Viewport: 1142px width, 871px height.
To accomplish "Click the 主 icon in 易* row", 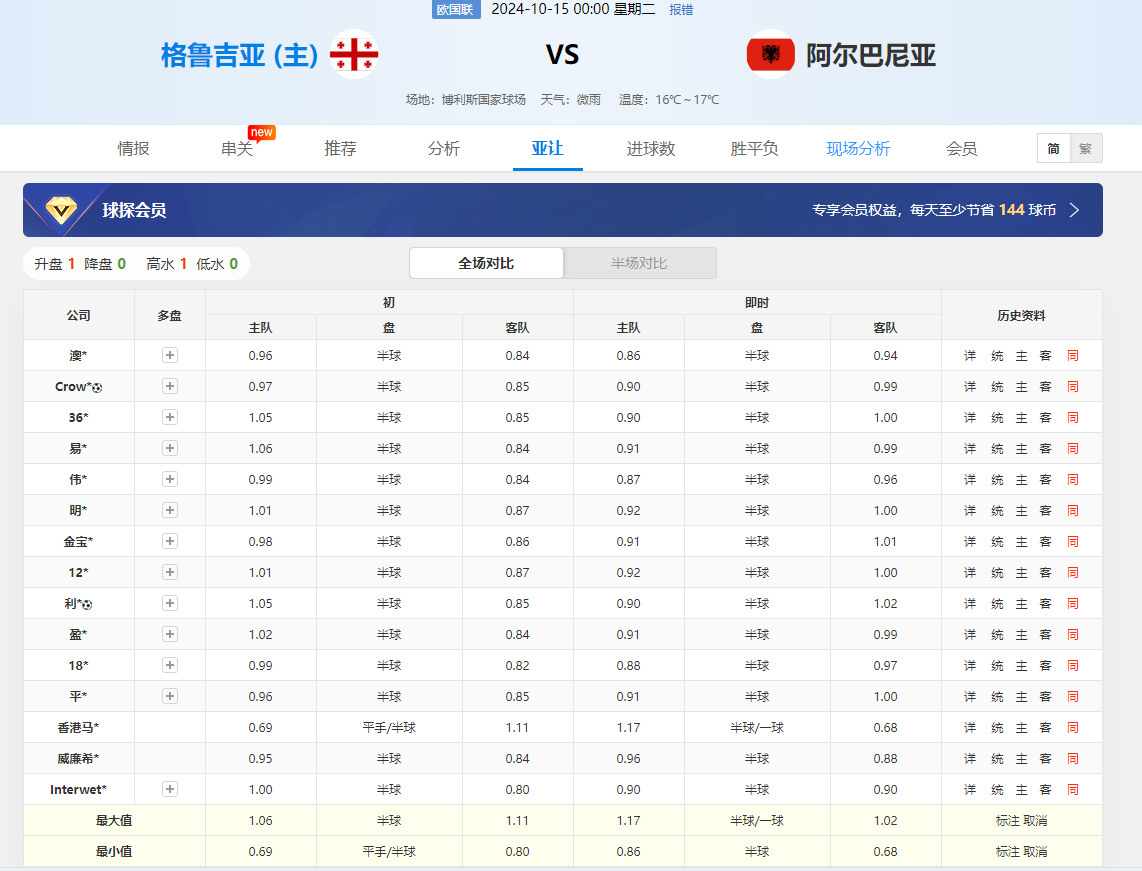I will tap(1021, 449).
